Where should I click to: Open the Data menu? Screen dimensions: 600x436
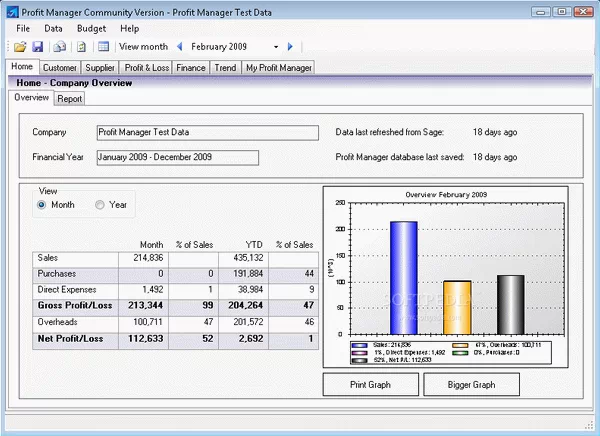point(53,29)
